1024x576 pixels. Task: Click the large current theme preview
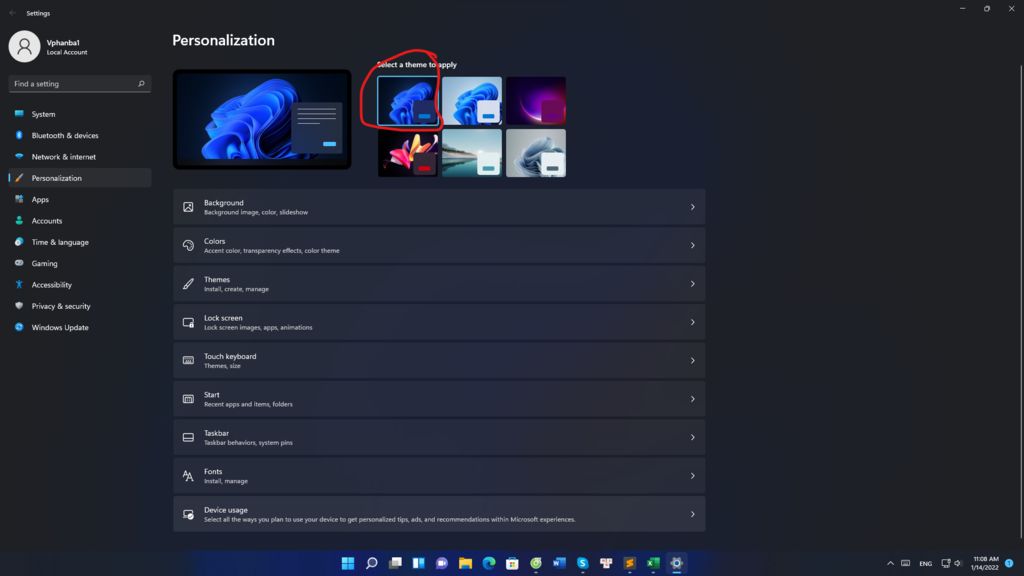(x=262, y=120)
